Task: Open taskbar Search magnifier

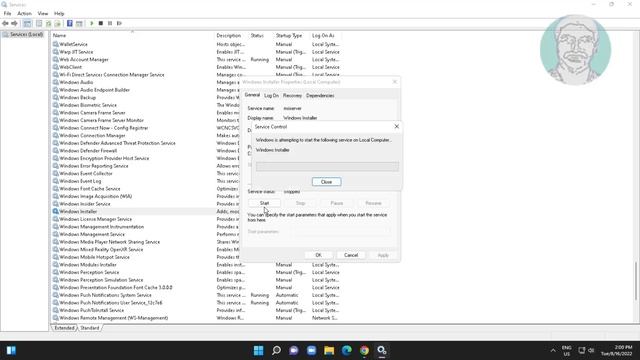Action: (x=276, y=350)
